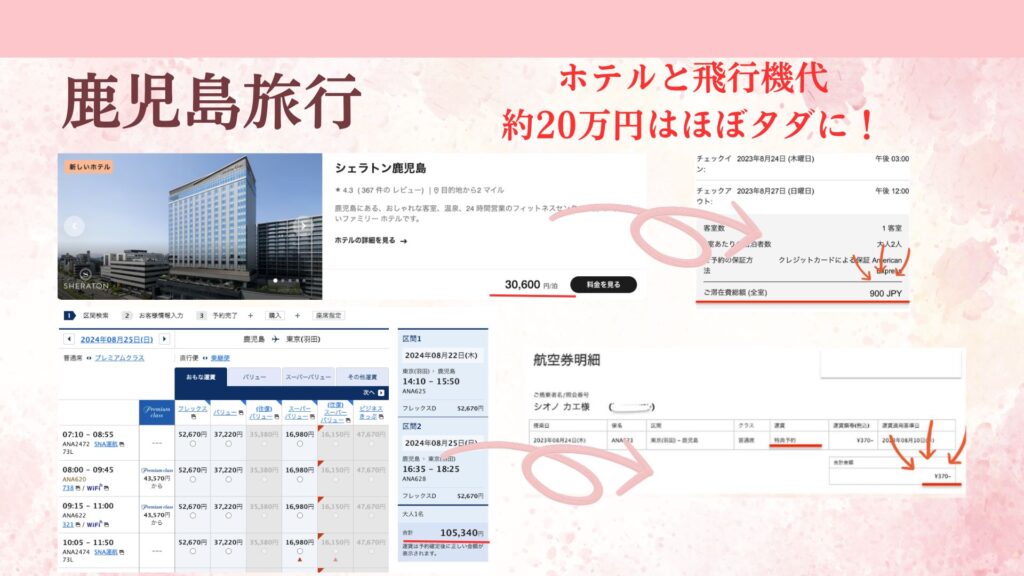Open the 2024年08月25日(日) date link

coord(116,340)
